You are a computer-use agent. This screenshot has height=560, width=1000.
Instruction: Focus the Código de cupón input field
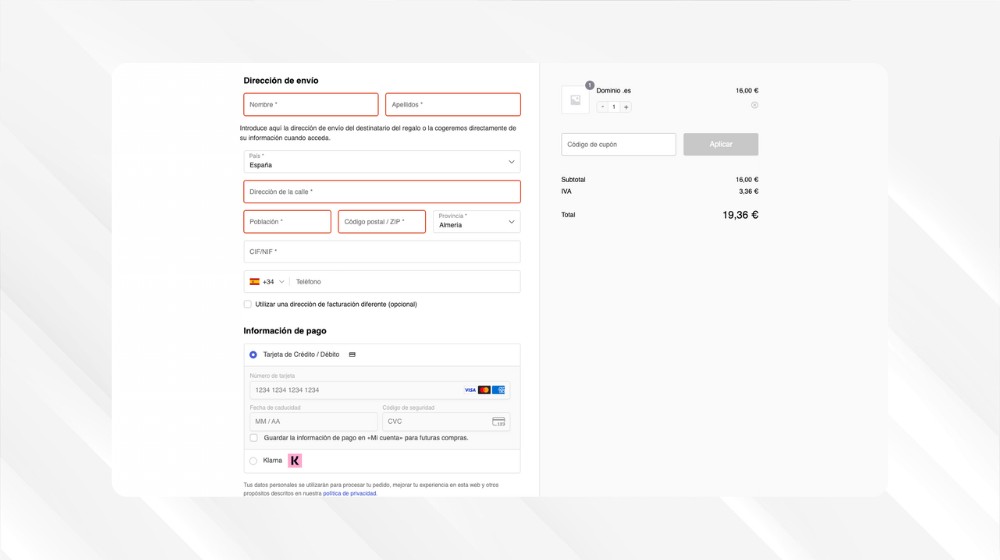click(x=618, y=144)
